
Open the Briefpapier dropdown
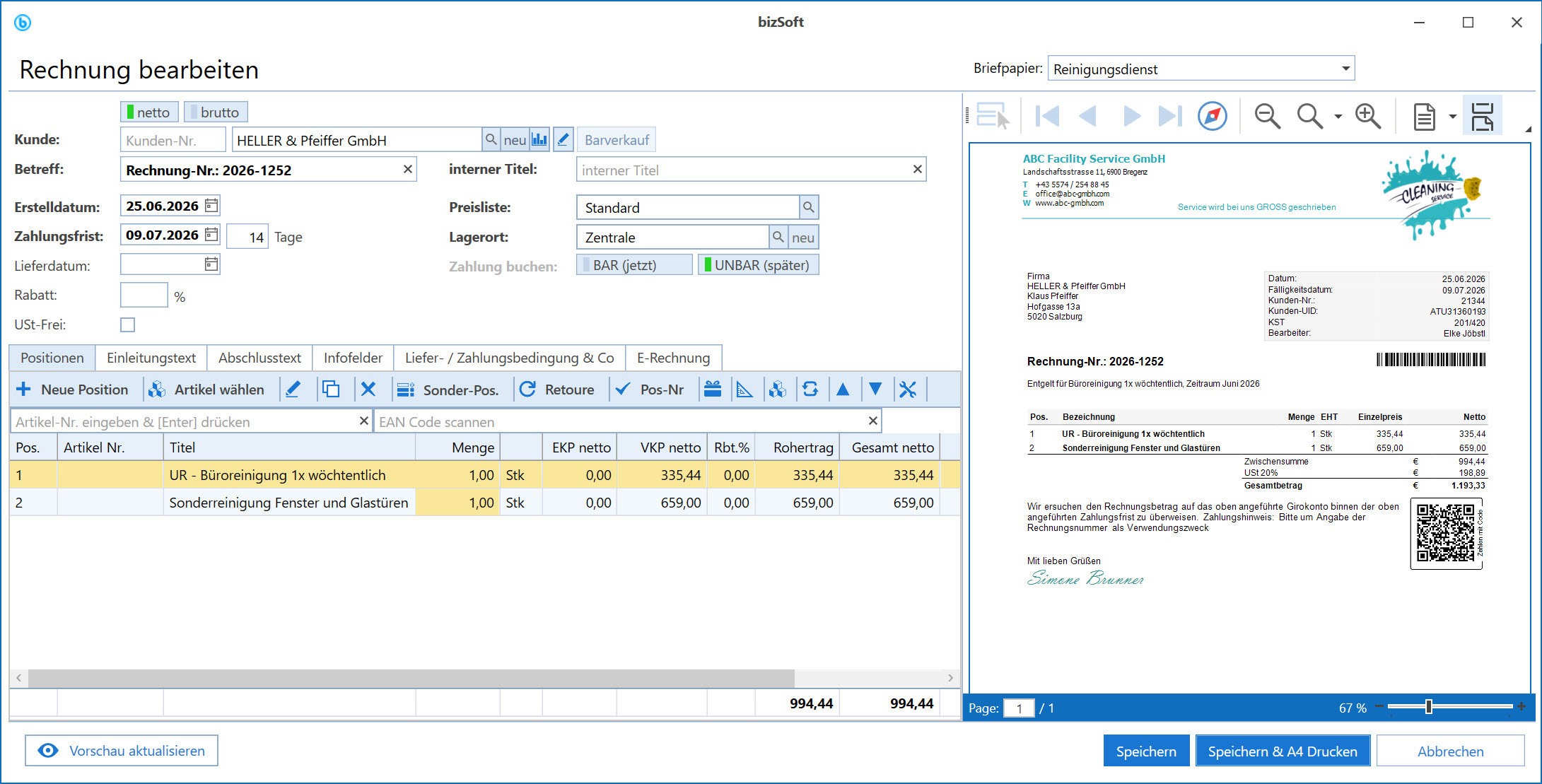pos(1345,69)
